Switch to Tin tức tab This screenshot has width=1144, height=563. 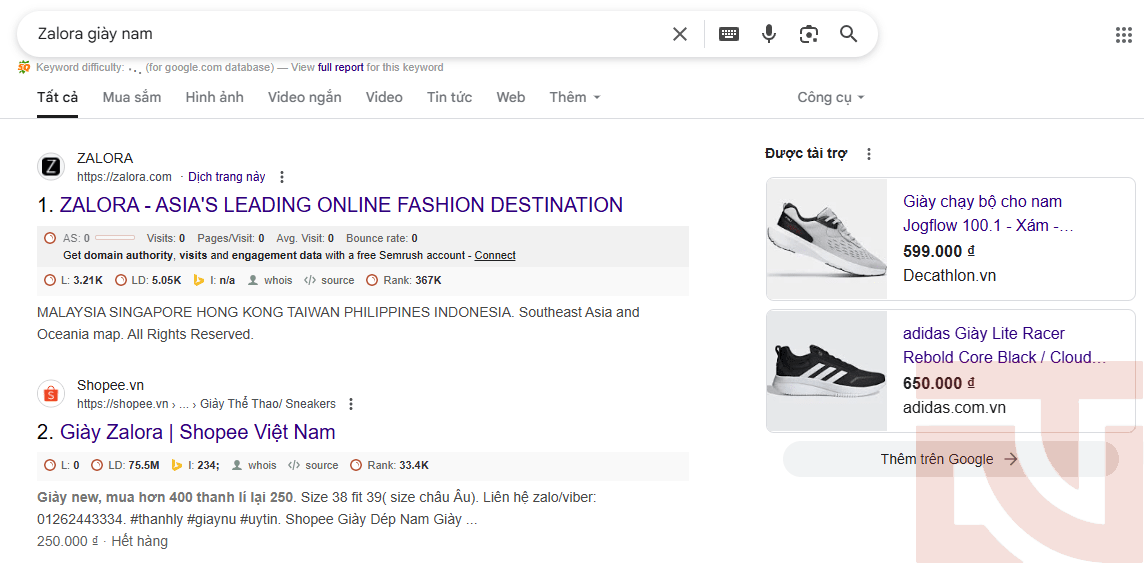[449, 97]
